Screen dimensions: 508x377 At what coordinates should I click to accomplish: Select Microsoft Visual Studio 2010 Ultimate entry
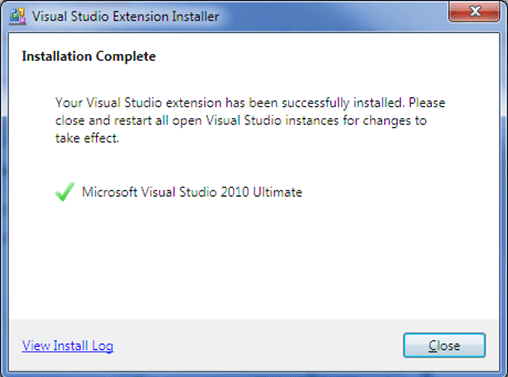[192, 192]
